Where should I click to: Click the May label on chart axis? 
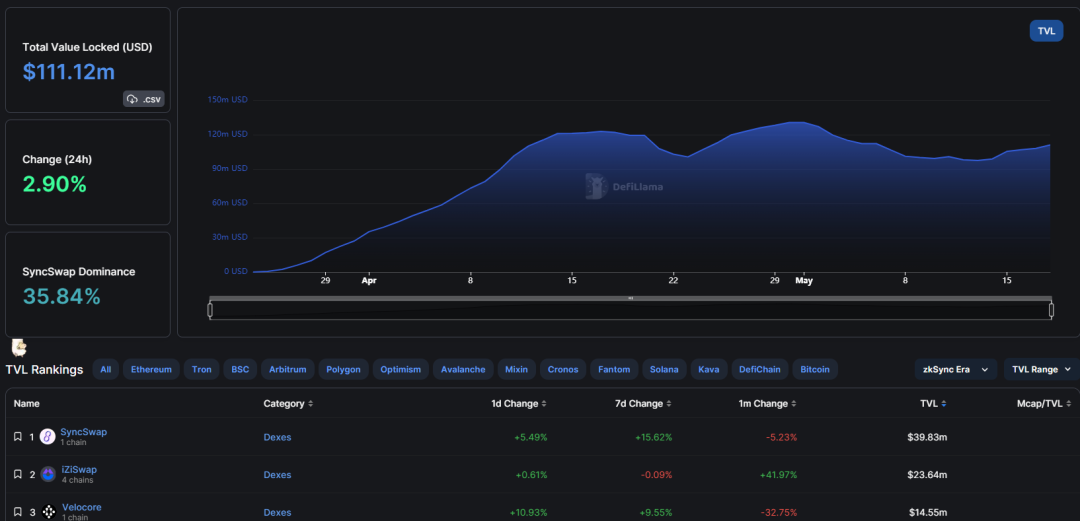tap(803, 281)
